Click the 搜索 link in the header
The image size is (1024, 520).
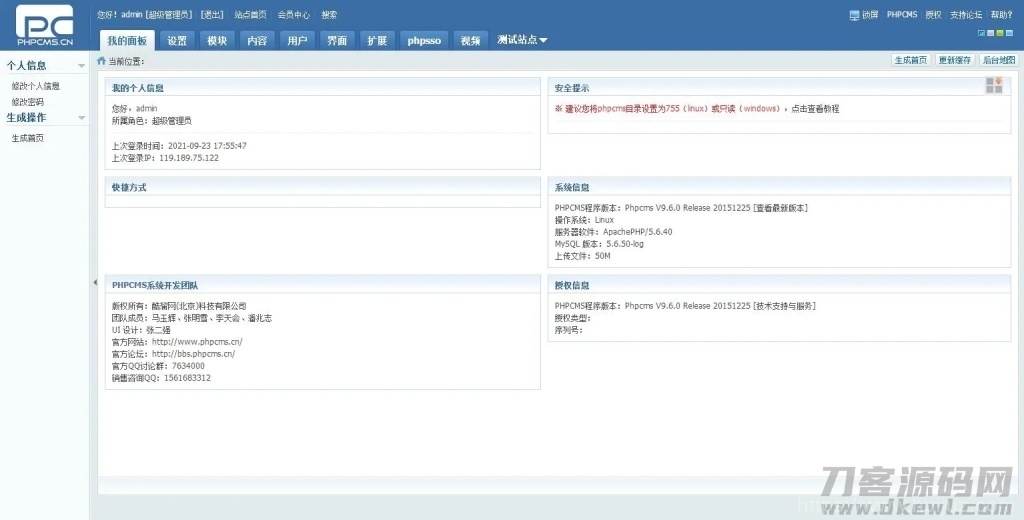click(329, 14)
